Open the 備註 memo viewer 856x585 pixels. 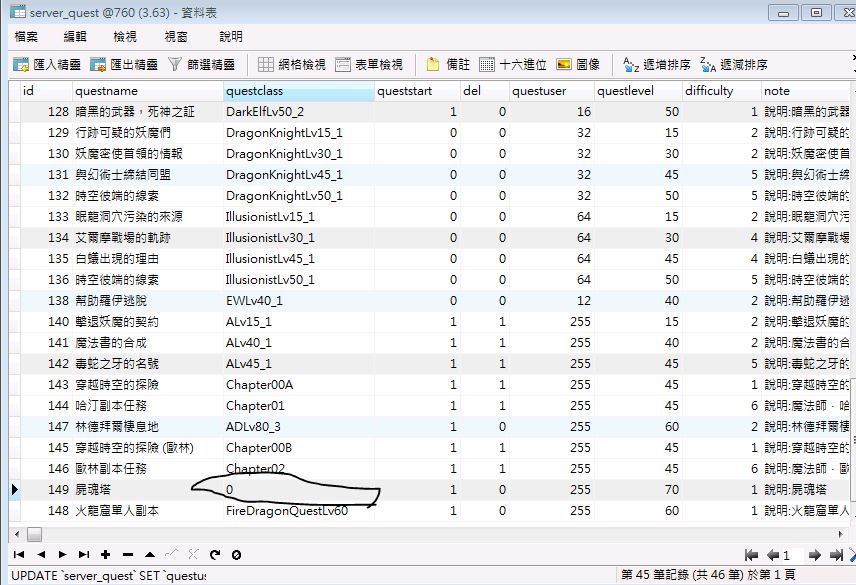(x=448, y=64)
